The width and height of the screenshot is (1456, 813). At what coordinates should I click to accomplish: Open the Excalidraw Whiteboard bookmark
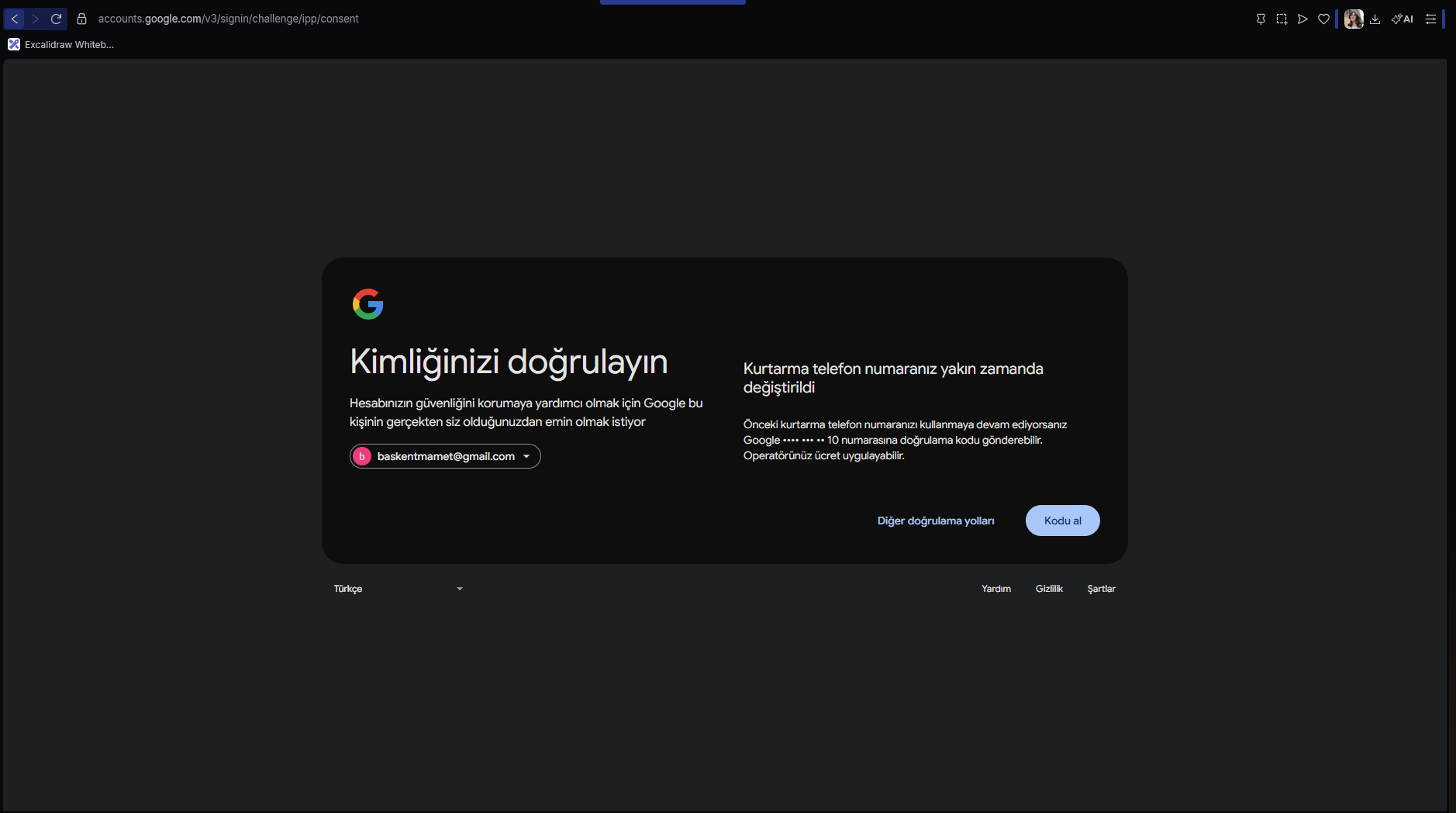click(61, 44)
